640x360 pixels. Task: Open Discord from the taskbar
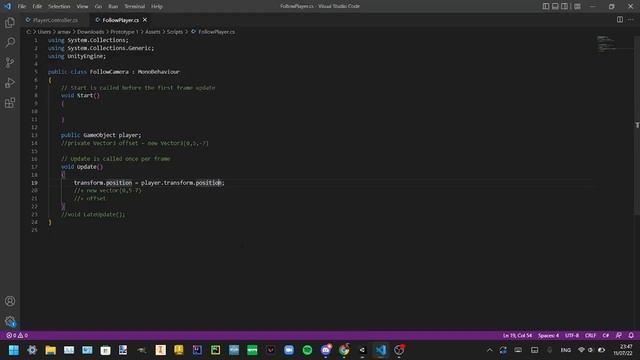pyautogui.click(x=326, y=350)
